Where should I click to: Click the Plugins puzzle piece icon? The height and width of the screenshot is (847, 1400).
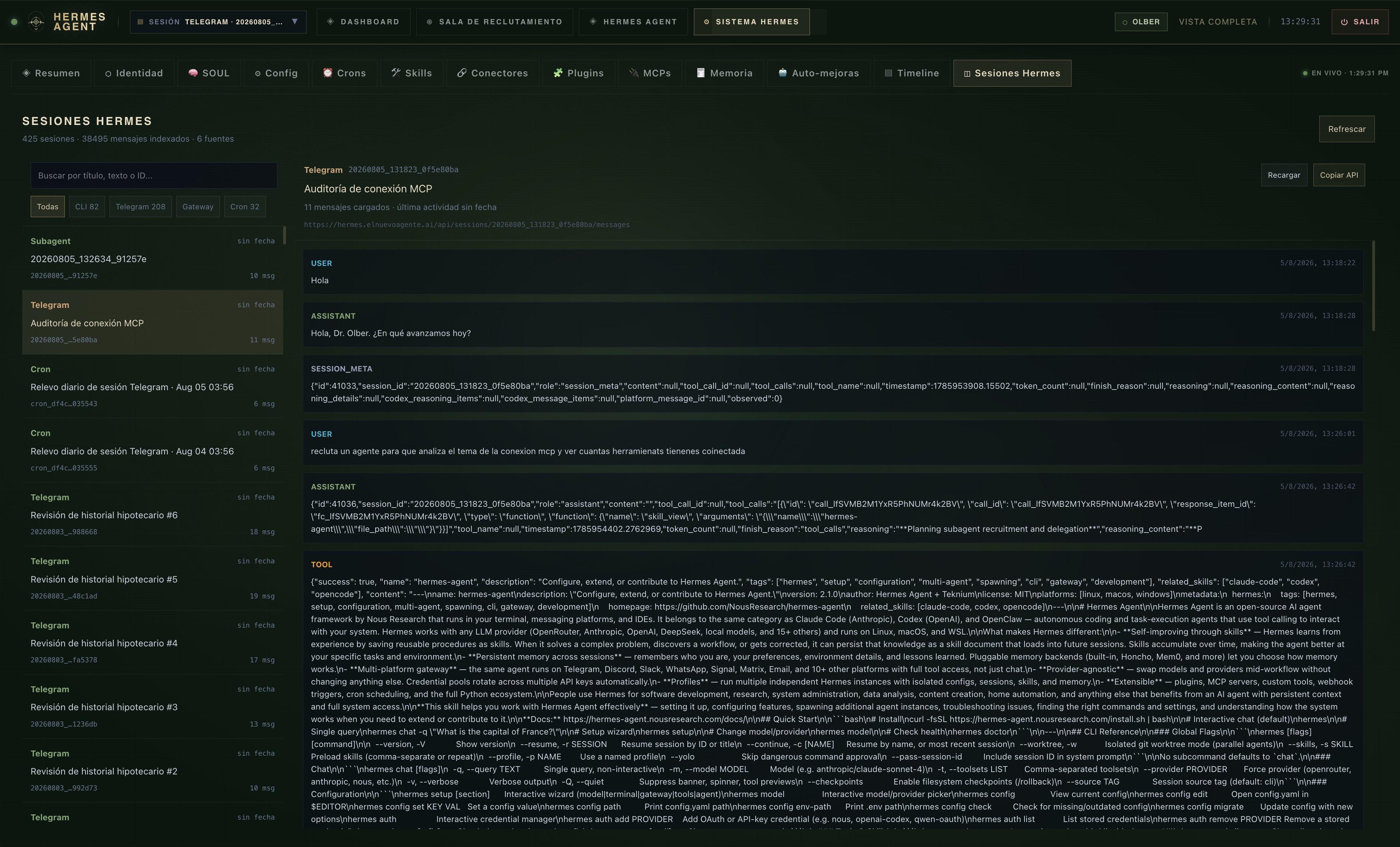(558, 73)
